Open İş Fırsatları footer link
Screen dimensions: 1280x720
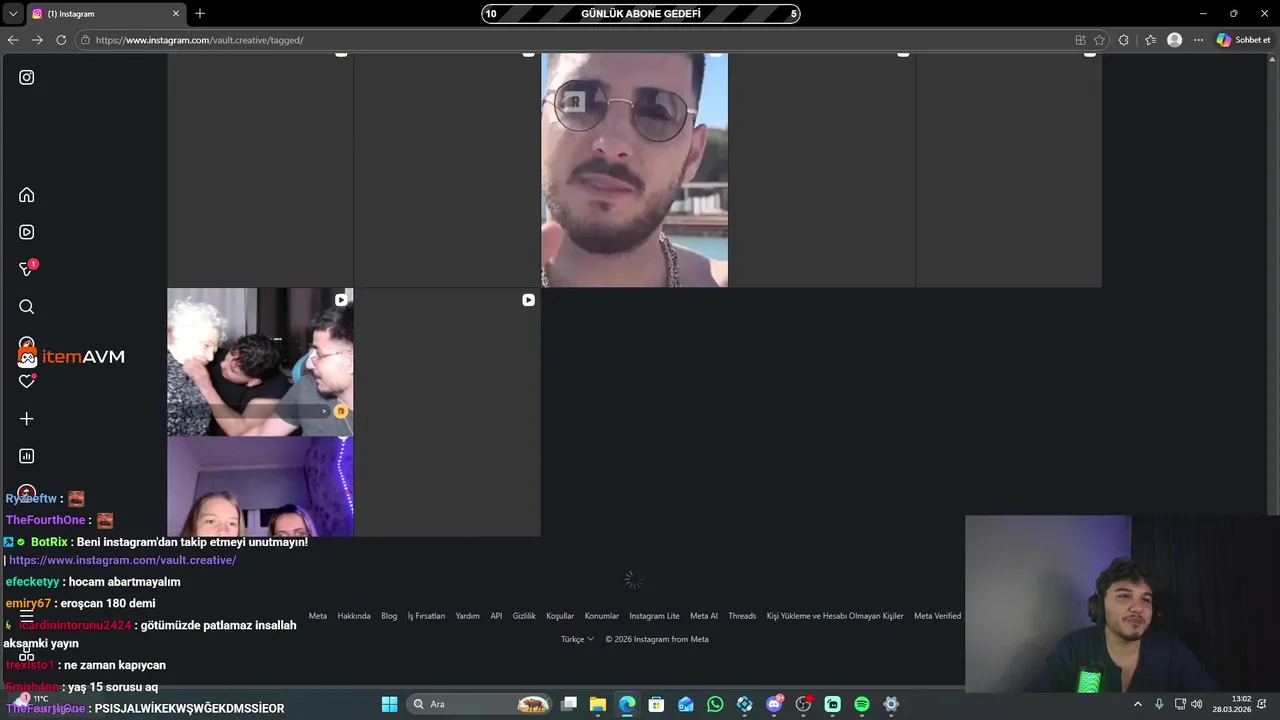pyautogui.click(x=426, y=616)
